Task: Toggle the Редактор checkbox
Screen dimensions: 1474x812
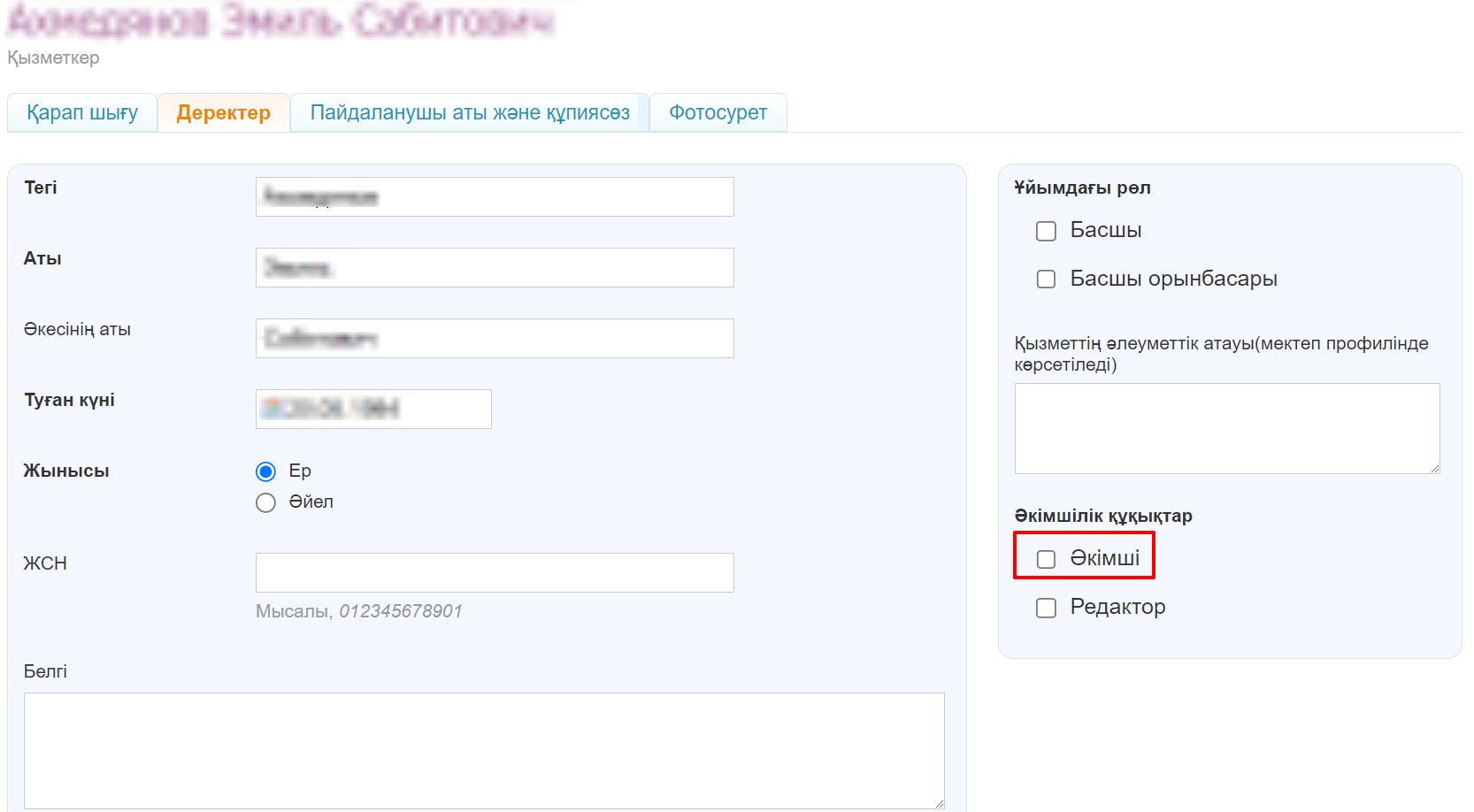Action: tap(1046, 608)
